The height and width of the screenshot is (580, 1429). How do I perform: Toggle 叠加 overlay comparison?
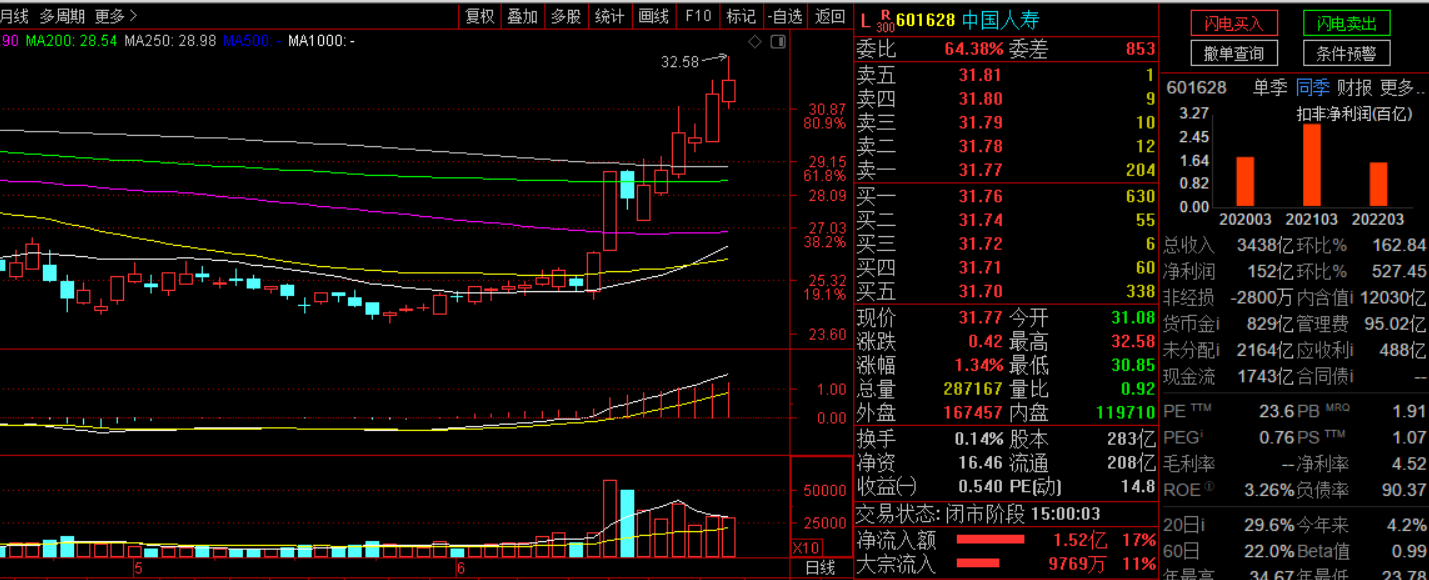pyautogui.click(x=522, y=16)
